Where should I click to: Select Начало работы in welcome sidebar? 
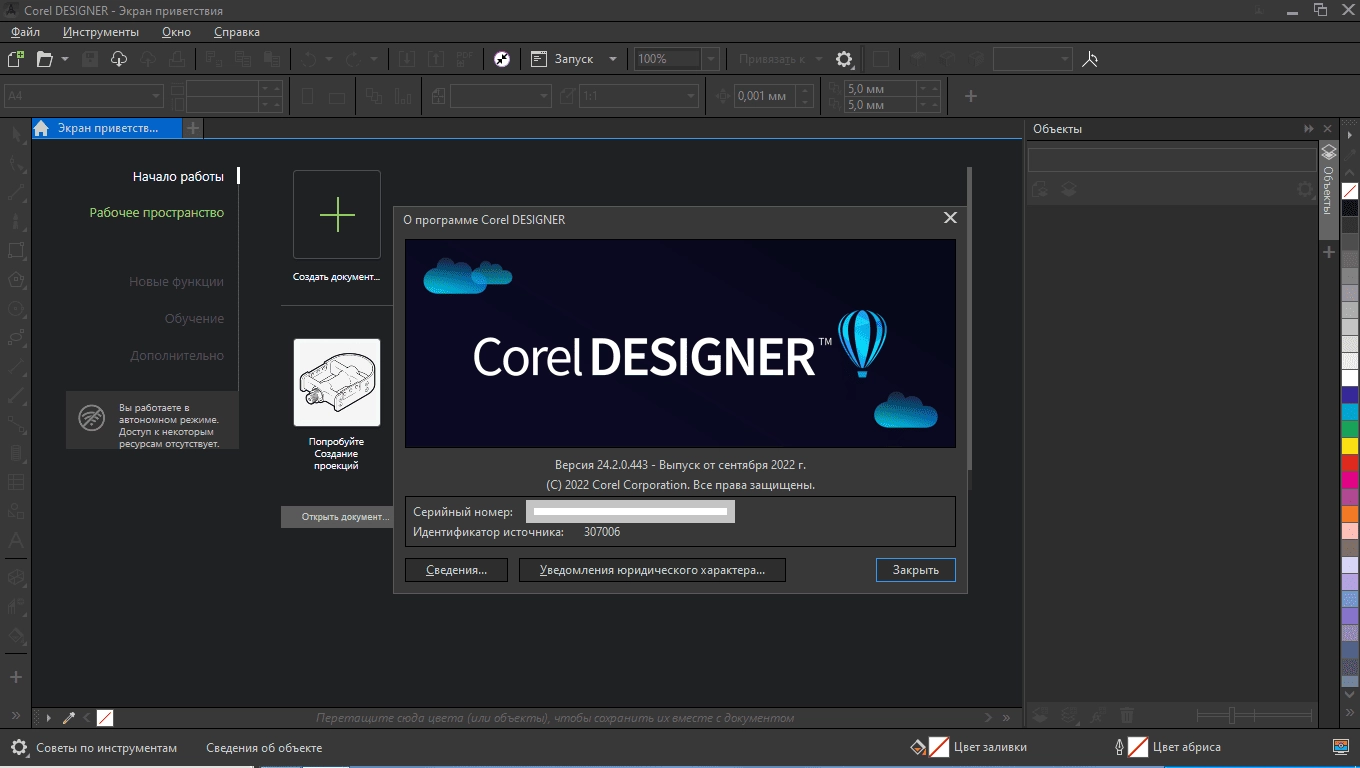178,176
